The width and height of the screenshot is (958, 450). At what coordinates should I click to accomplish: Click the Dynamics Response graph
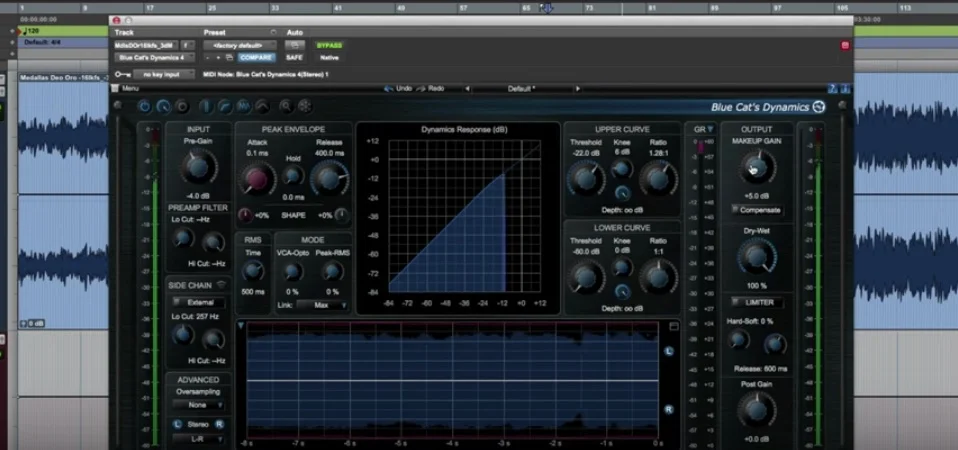pyautogui.click(x=464, y=216)
